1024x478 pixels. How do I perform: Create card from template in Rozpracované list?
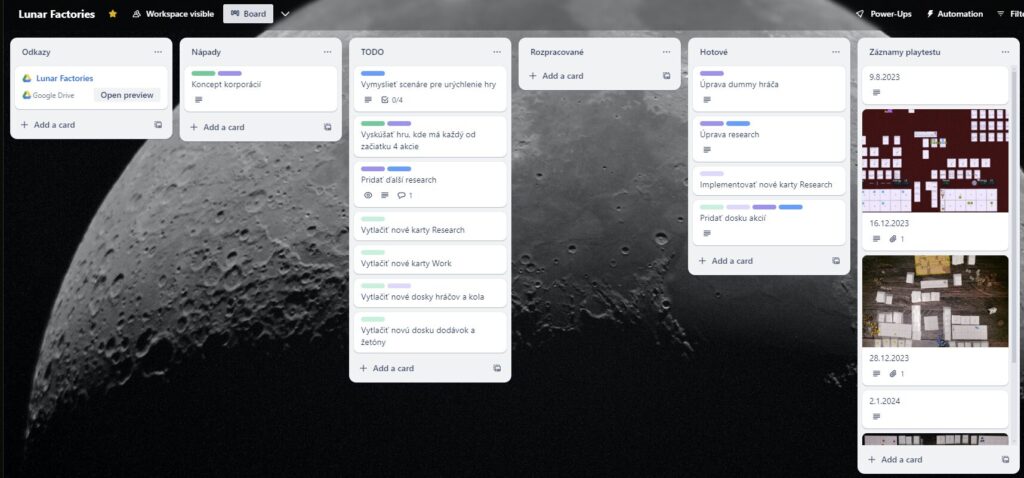click(x=666, y=76)
